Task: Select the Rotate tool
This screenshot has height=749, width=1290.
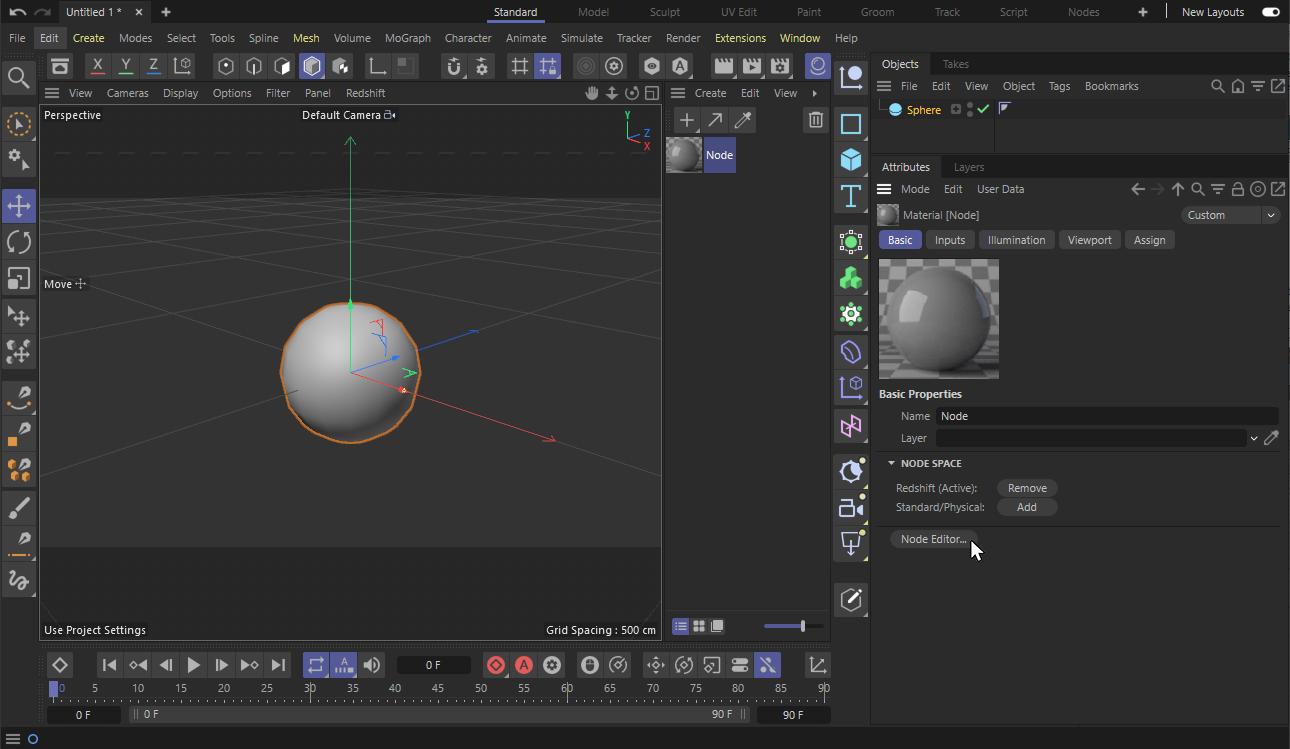Action: click(x=19, y=242)
